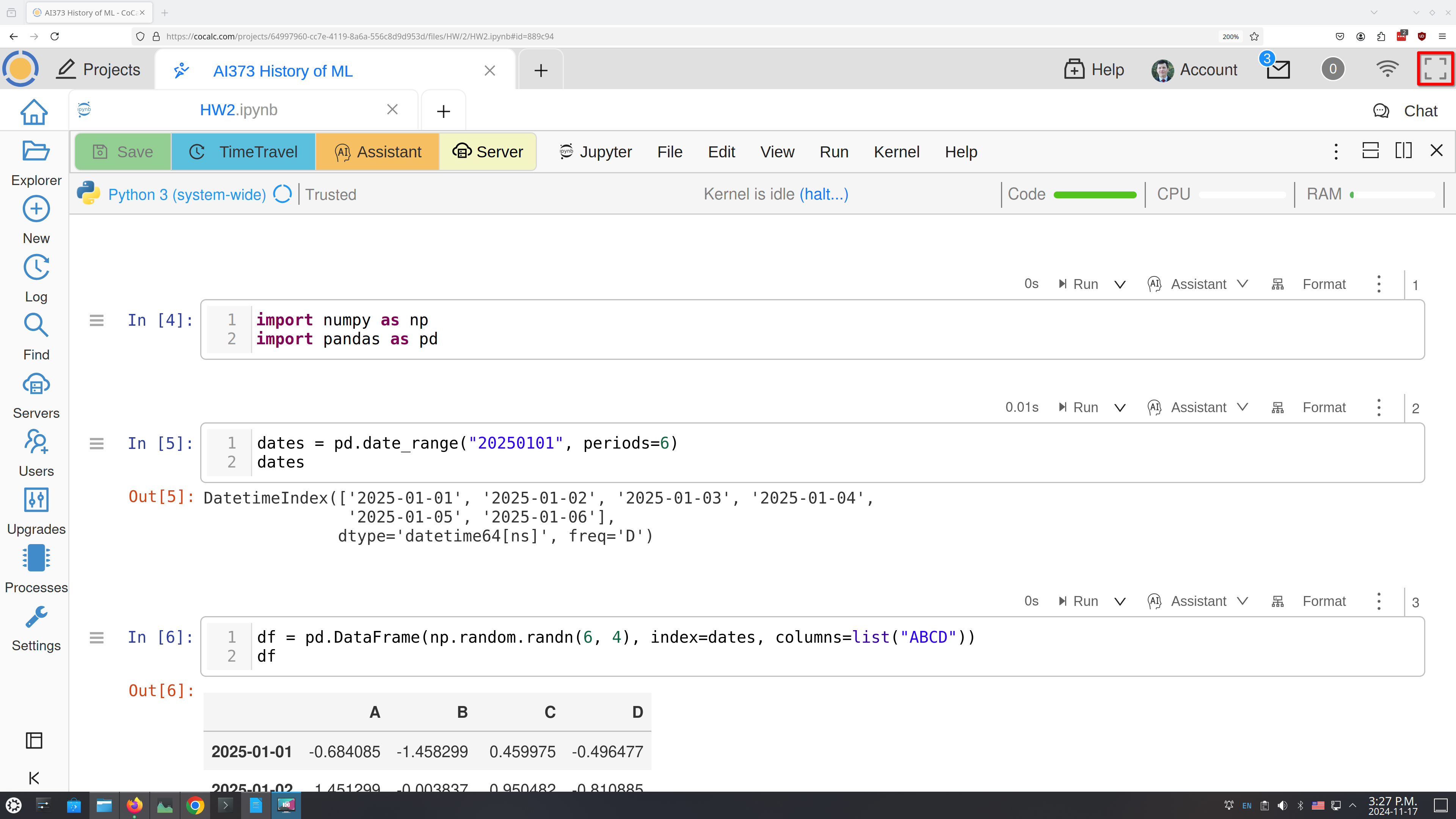Click the halt kernel link
Screen dimensions: 1456x819
[x=824, y=195]
